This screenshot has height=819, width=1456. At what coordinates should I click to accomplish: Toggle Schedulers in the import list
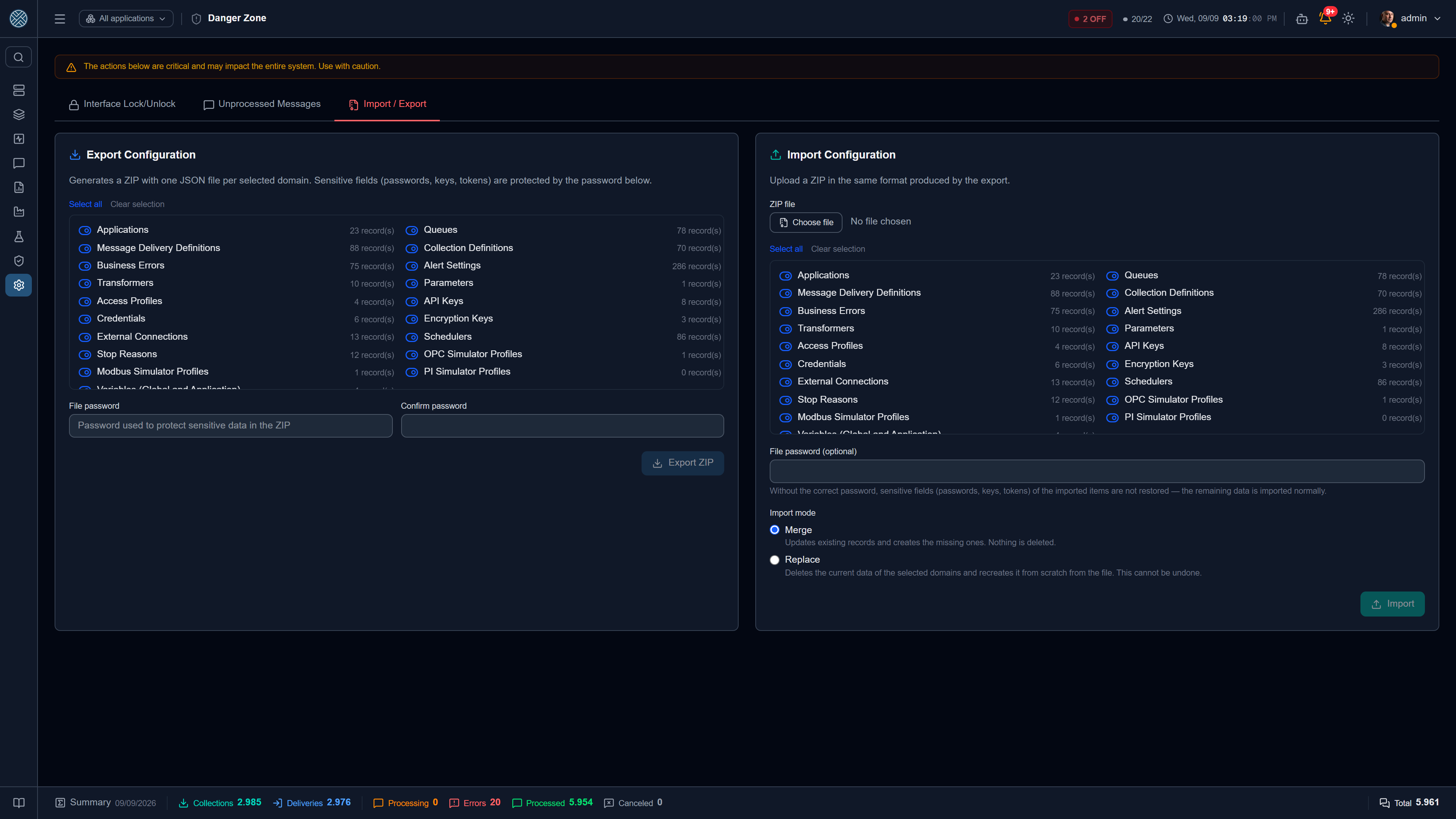[x=1112, y=382]
